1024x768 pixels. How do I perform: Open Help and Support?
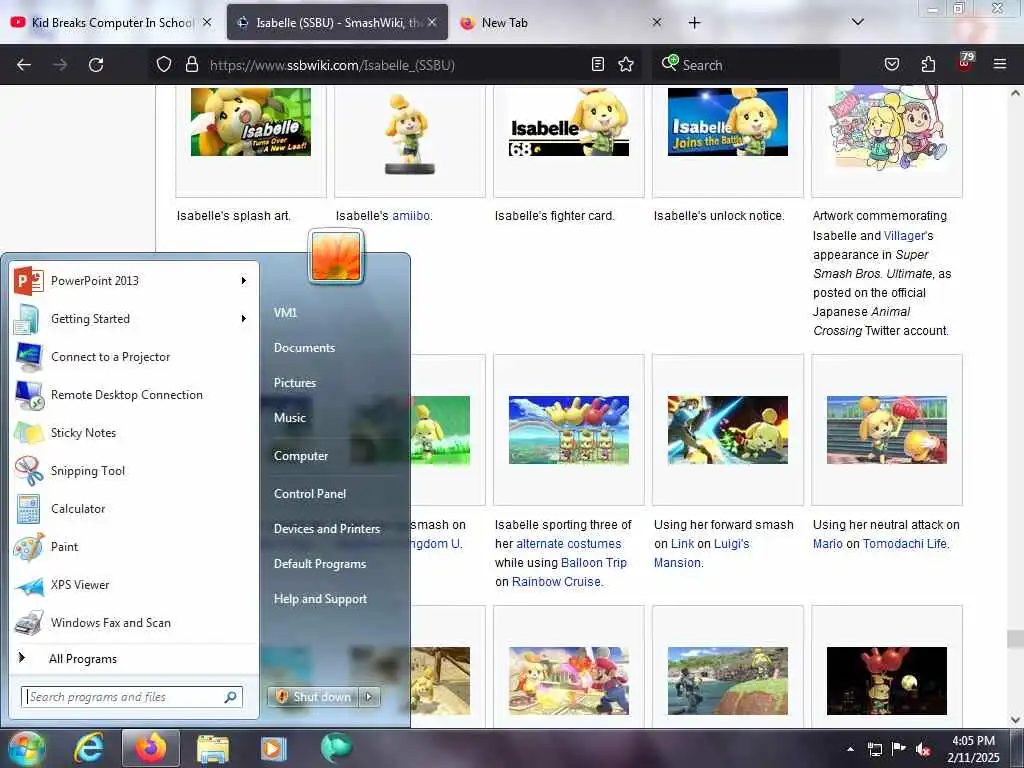click(320, 599)
